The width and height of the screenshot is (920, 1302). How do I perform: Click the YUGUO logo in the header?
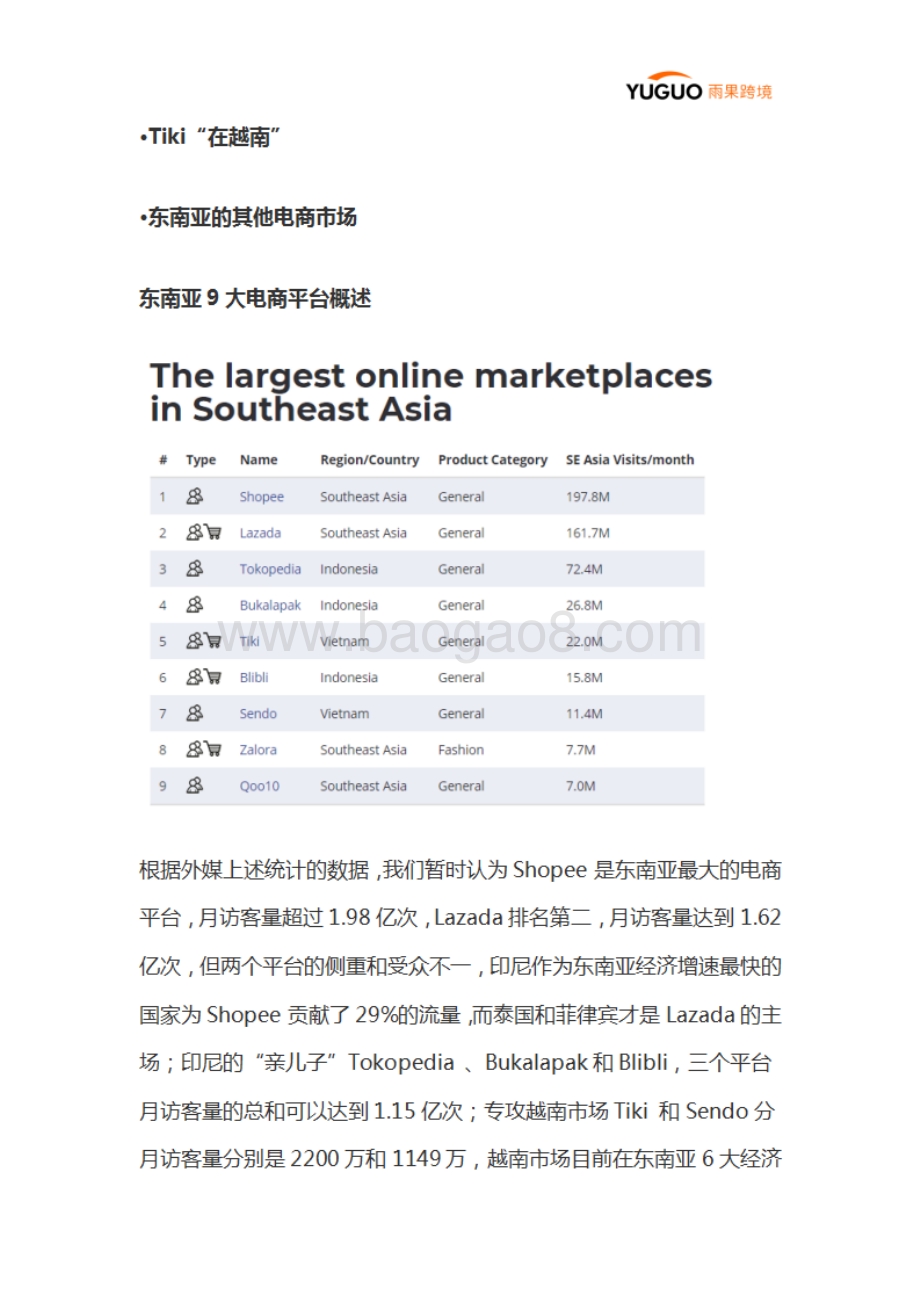click(699, 88)
